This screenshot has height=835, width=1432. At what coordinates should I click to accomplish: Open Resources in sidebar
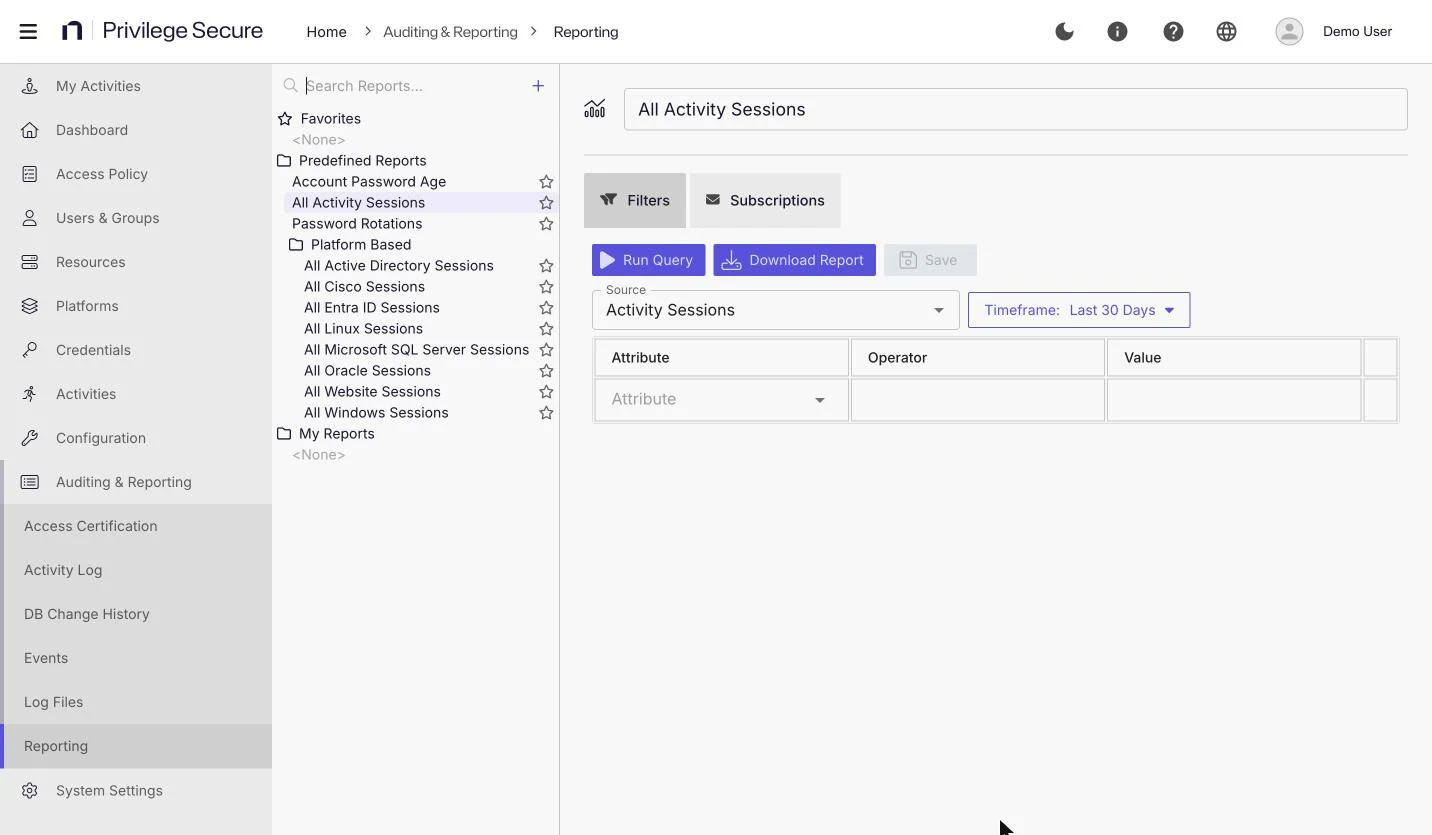click(x=136, y=262)
